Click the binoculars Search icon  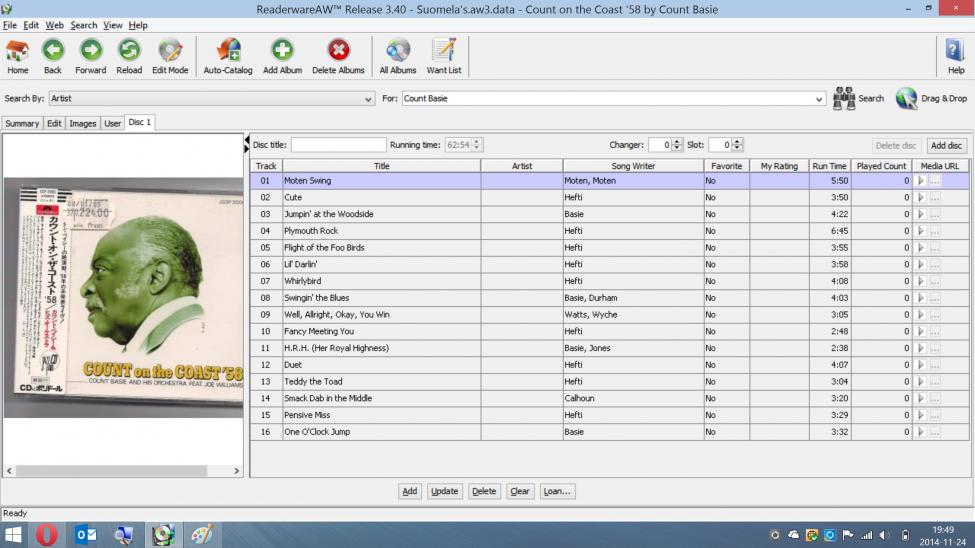pos(845,98)
